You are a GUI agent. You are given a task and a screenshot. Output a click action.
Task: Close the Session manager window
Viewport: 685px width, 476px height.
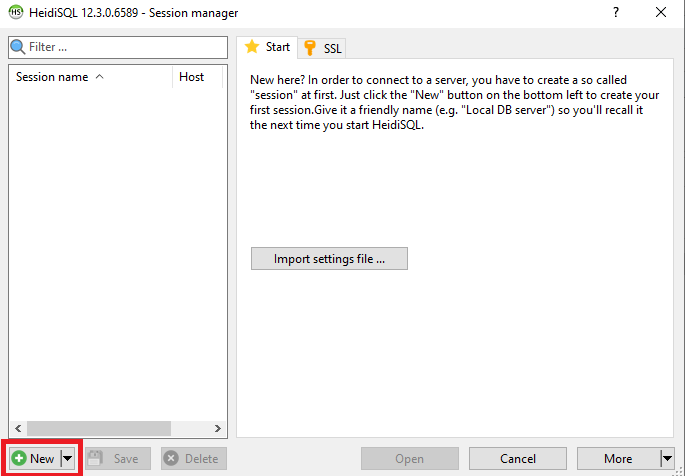coord(661,12)
